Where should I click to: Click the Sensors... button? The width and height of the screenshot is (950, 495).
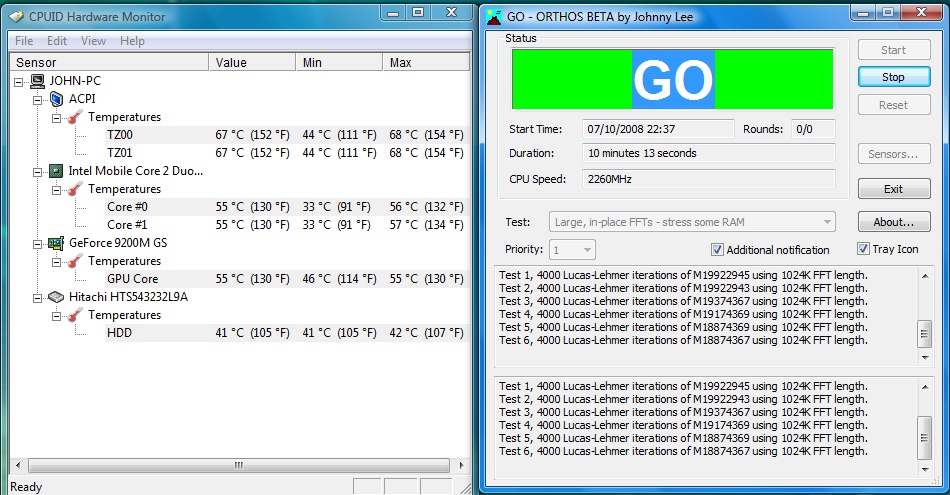coord(894,154)
